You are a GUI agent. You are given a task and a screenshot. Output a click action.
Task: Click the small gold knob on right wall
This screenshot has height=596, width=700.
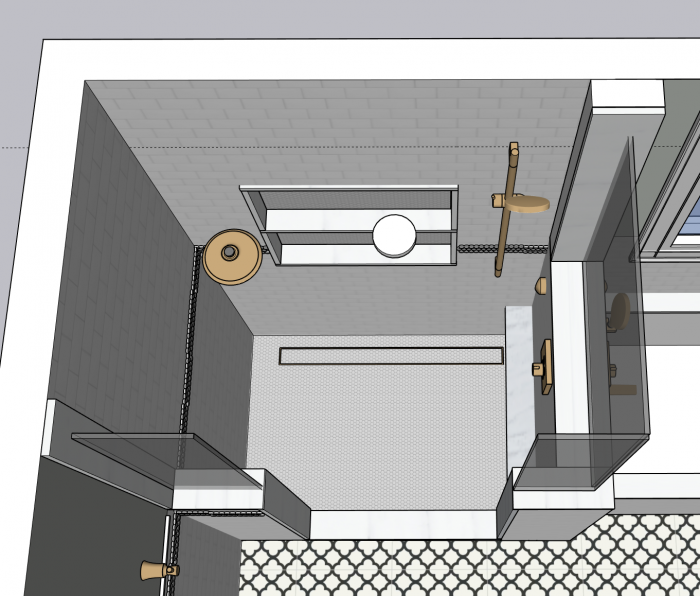[541, 286]
